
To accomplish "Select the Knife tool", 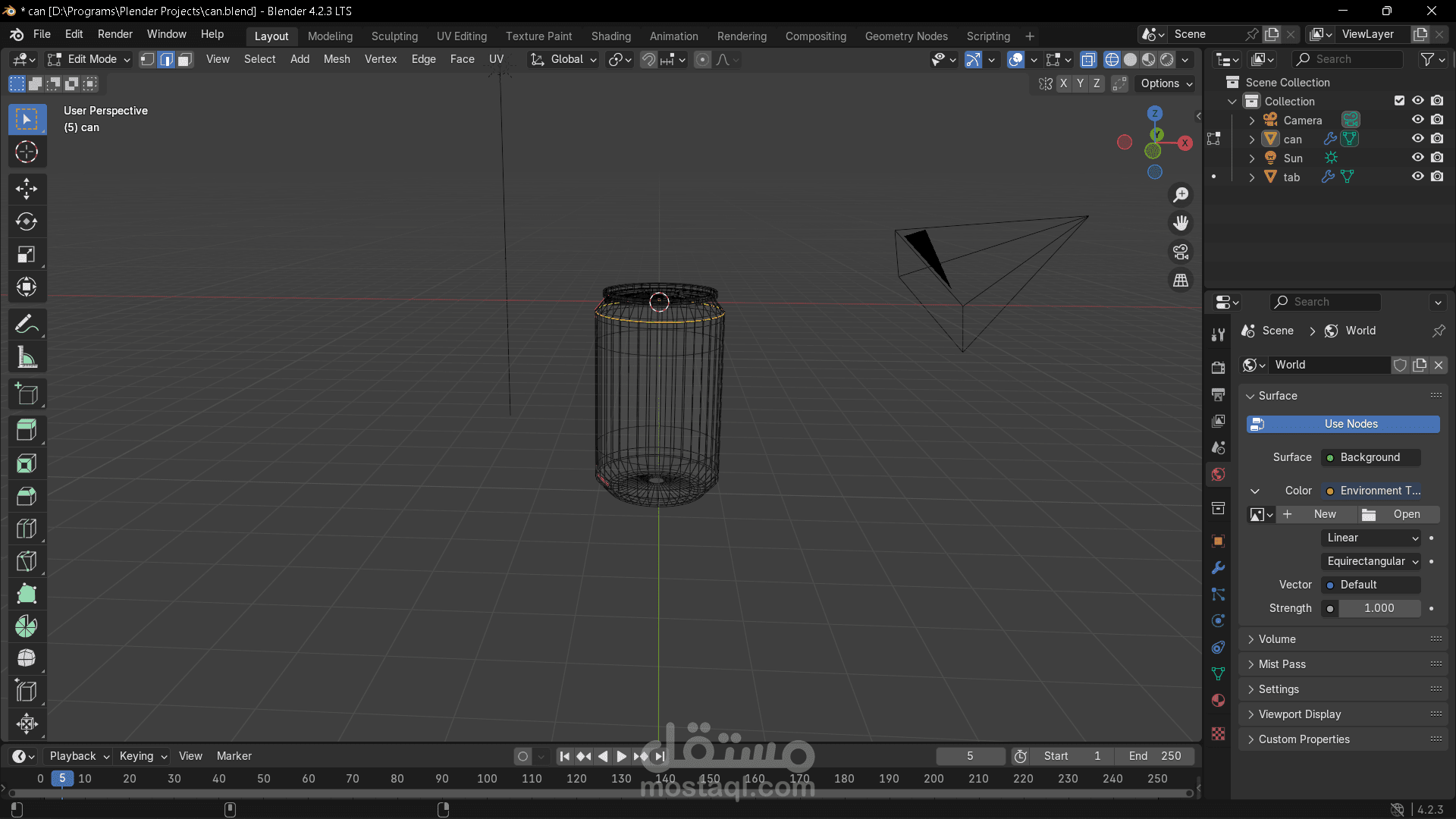I will point(27,561).
